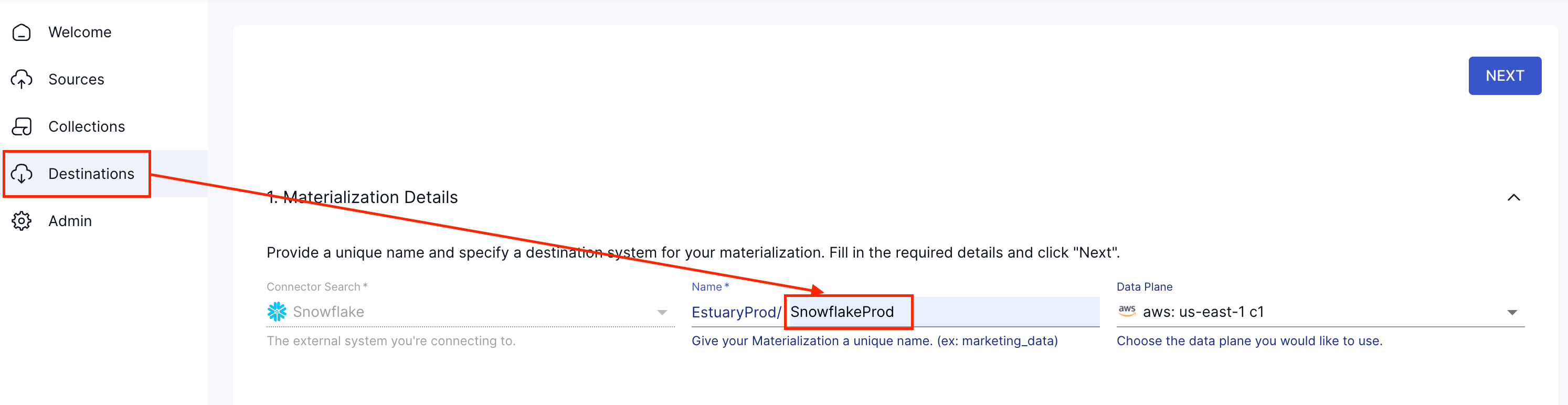The width and height of the screenshot is (1568, 405).
Task: Navigate to Collections in the sidebar
Action: (x=86, y=126)
